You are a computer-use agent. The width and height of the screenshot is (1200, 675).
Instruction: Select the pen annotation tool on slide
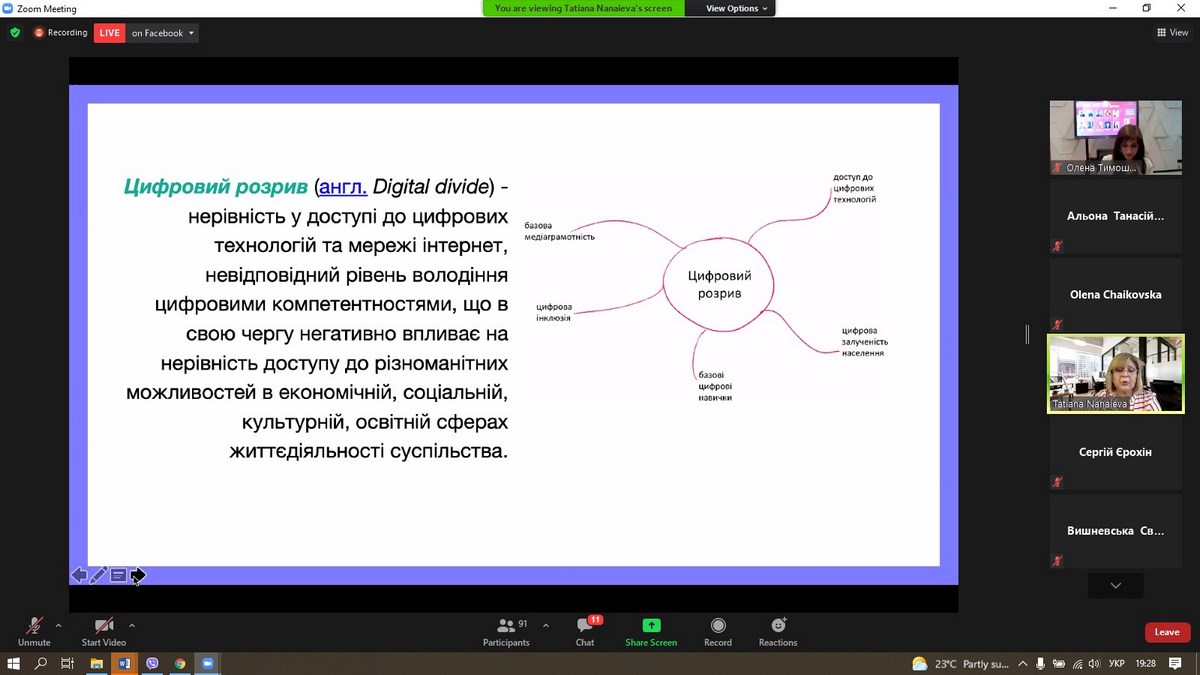pyautogui.click(x=98, y=575)
